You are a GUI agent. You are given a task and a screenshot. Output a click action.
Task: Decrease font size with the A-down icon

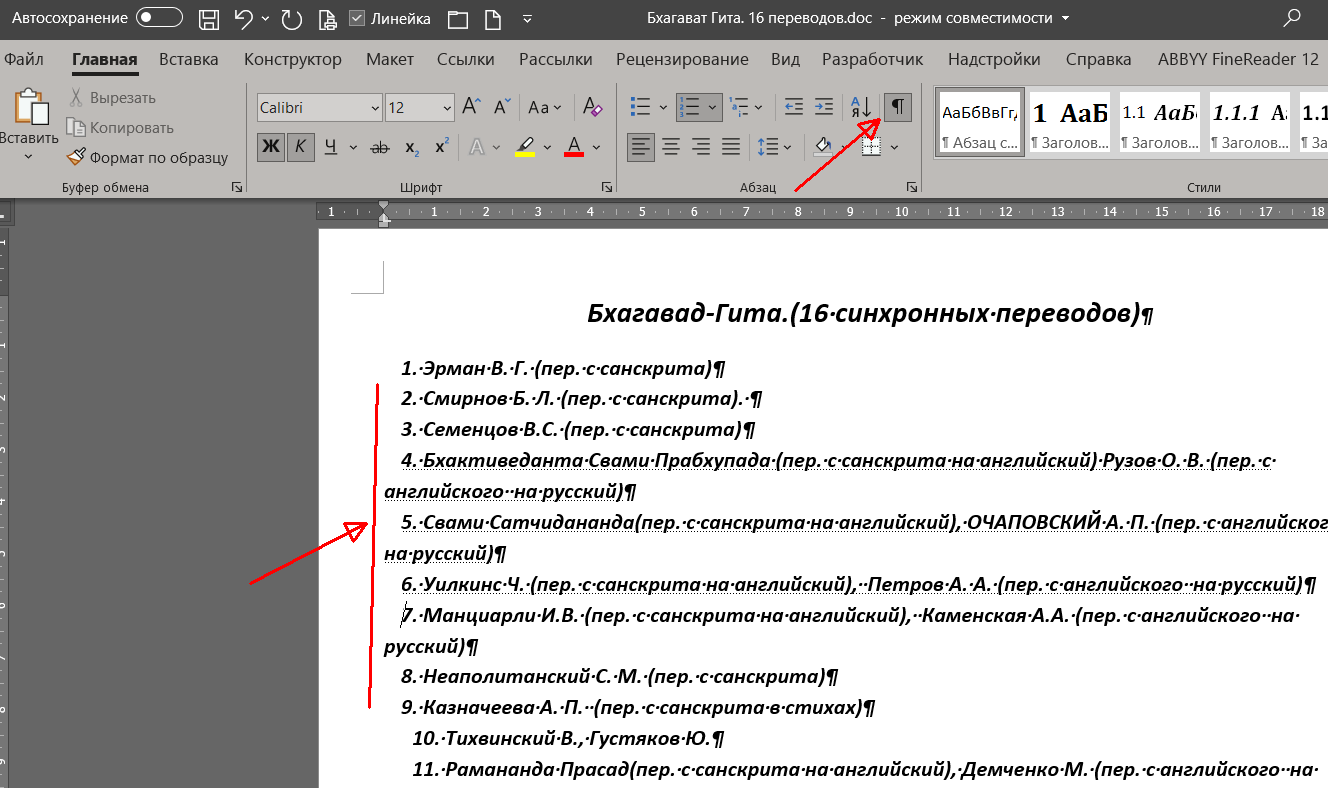tap(502, 107)
